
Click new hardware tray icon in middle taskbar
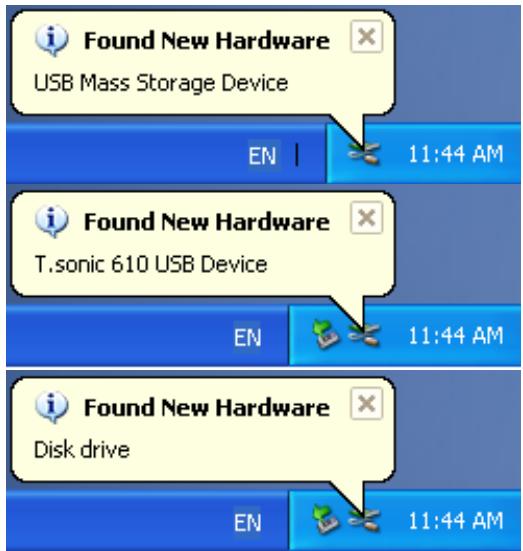pos(364,335)
